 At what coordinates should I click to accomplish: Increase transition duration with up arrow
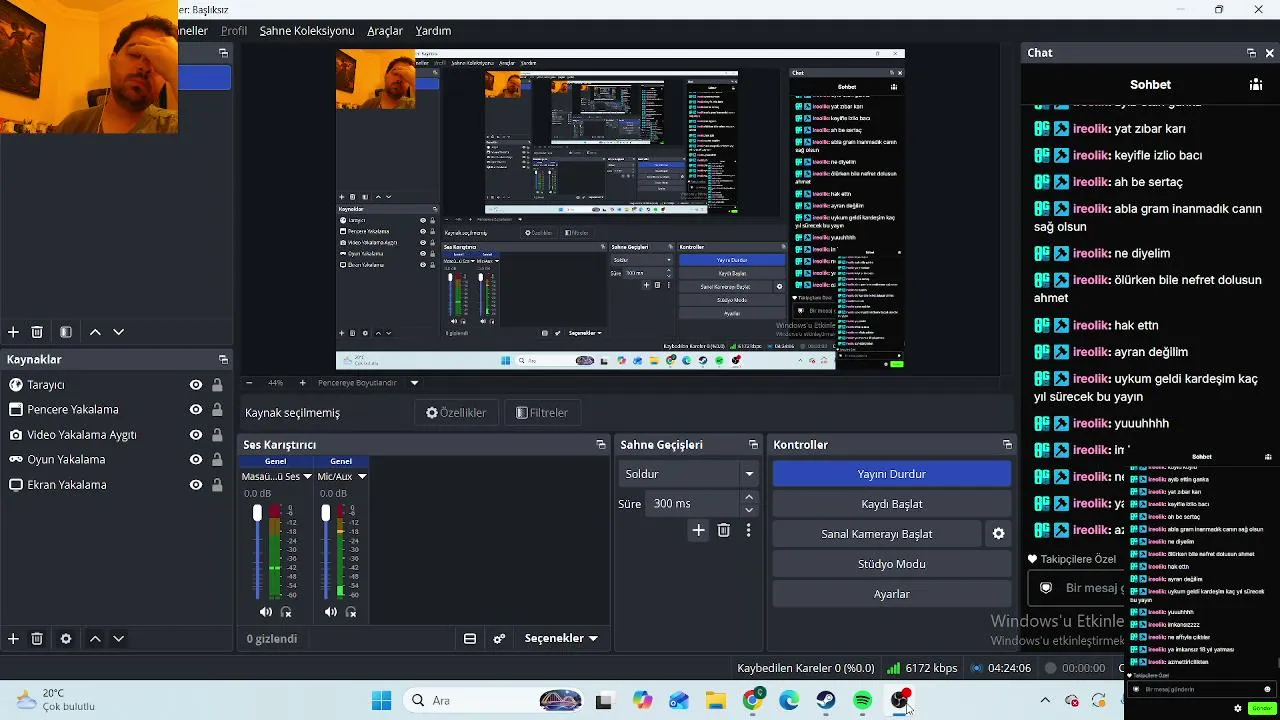tap(749, 497)
